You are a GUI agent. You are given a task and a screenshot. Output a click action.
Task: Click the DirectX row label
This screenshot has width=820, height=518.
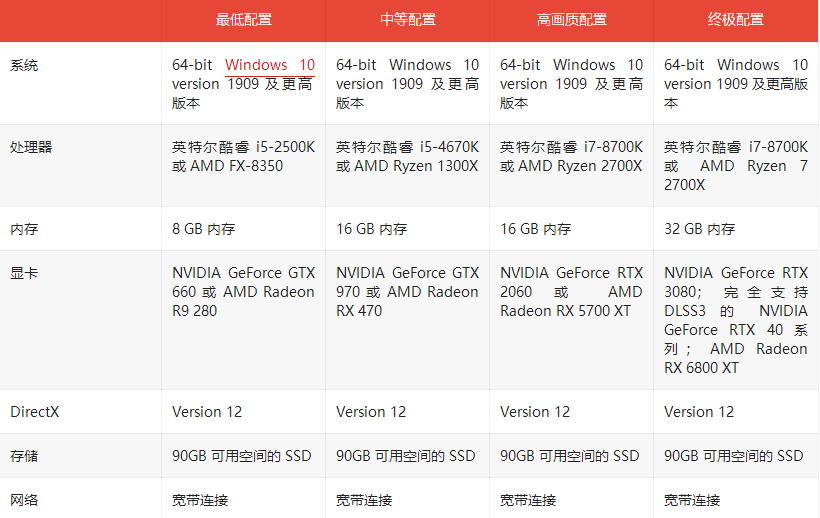pos(35,412)
